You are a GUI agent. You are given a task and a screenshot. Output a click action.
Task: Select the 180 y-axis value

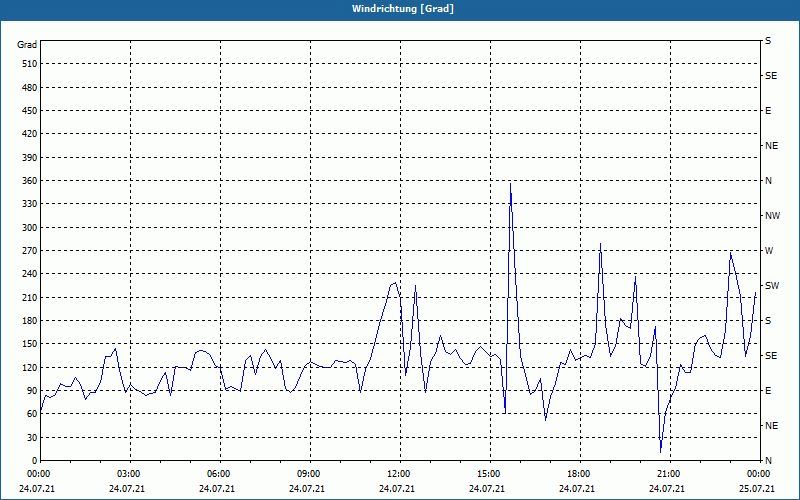pos(30,321)
